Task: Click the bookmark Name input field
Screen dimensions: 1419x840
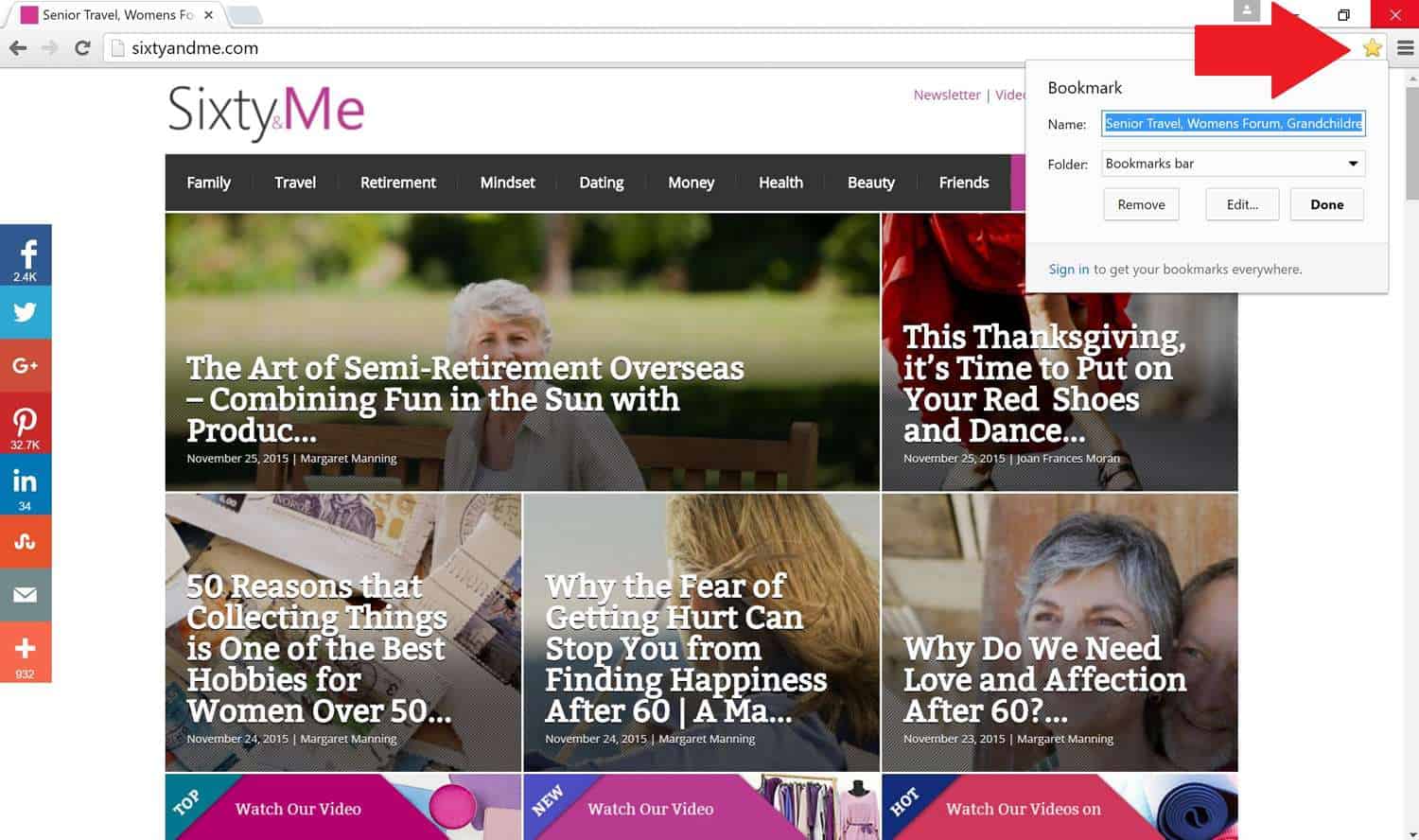Action: (x=1233, y=123)
